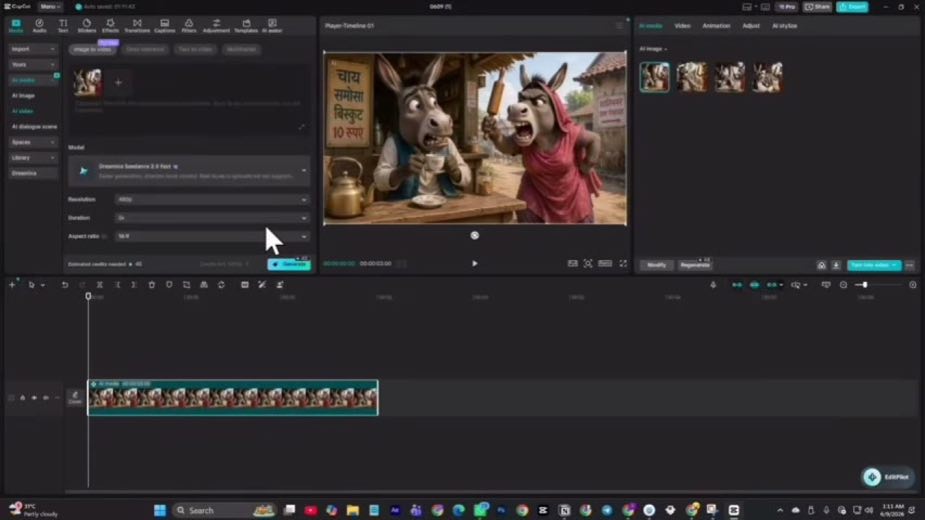Open the AI avatar panel
Screen dimensions: 925x520
coord(272,25)
